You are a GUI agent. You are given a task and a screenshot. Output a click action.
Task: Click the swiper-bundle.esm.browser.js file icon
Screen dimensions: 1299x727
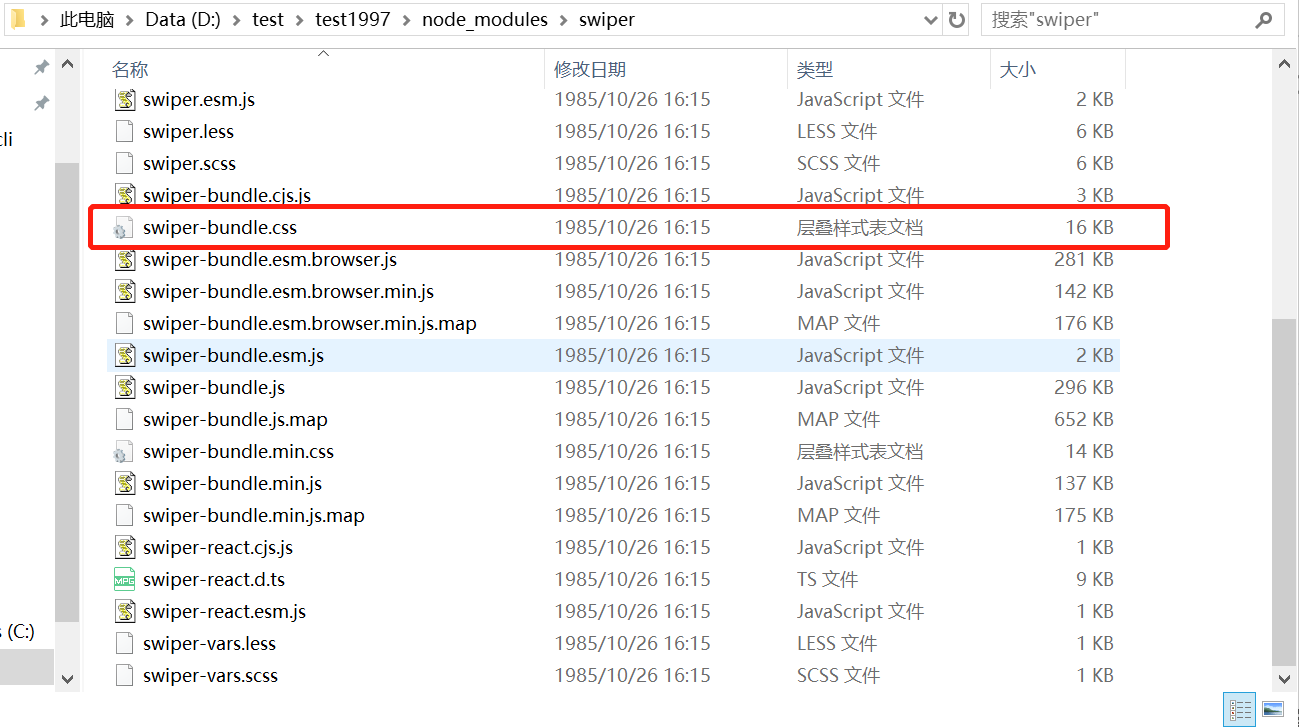124,260
